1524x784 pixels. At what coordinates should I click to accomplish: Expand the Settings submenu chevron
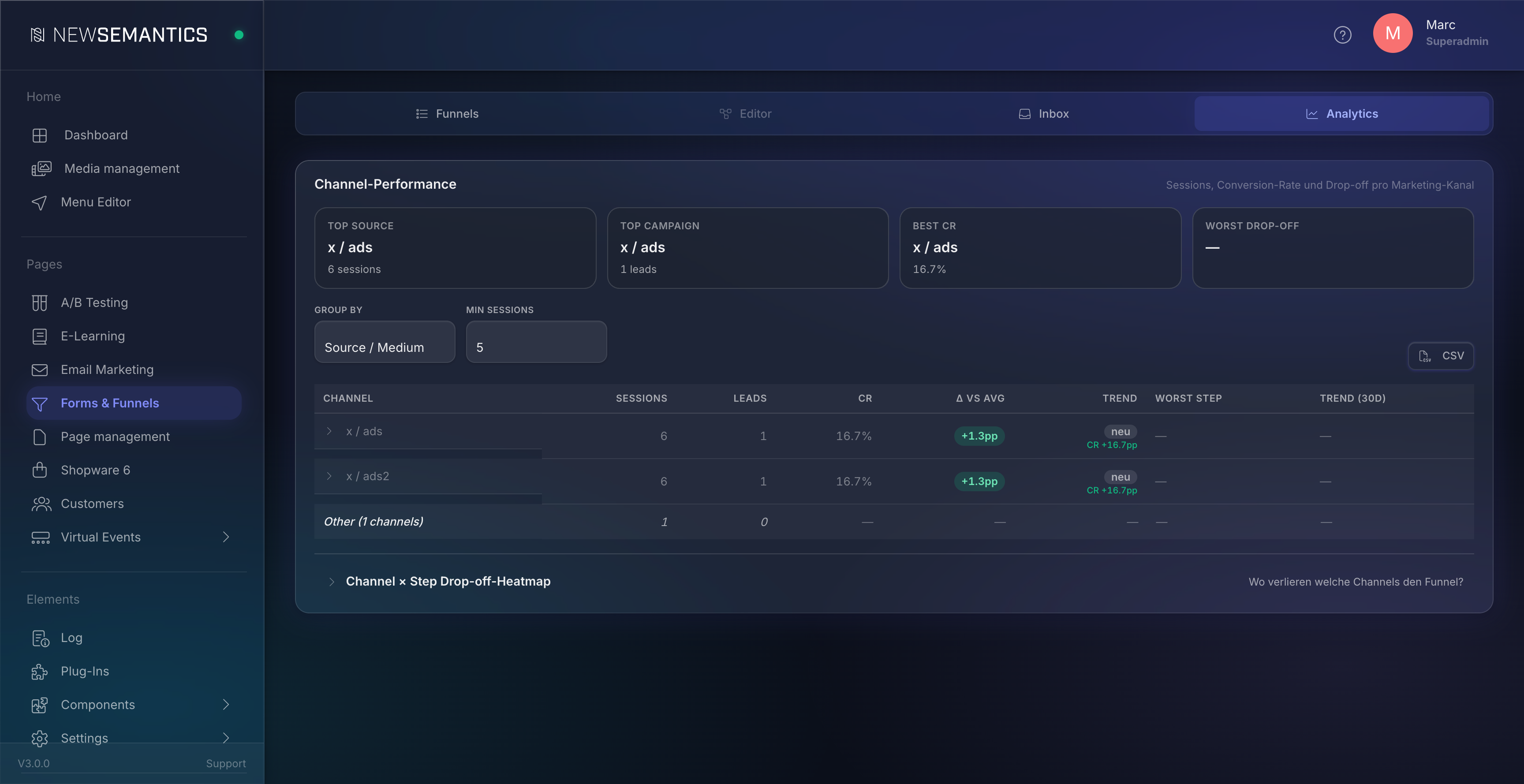tap(226, 738)
